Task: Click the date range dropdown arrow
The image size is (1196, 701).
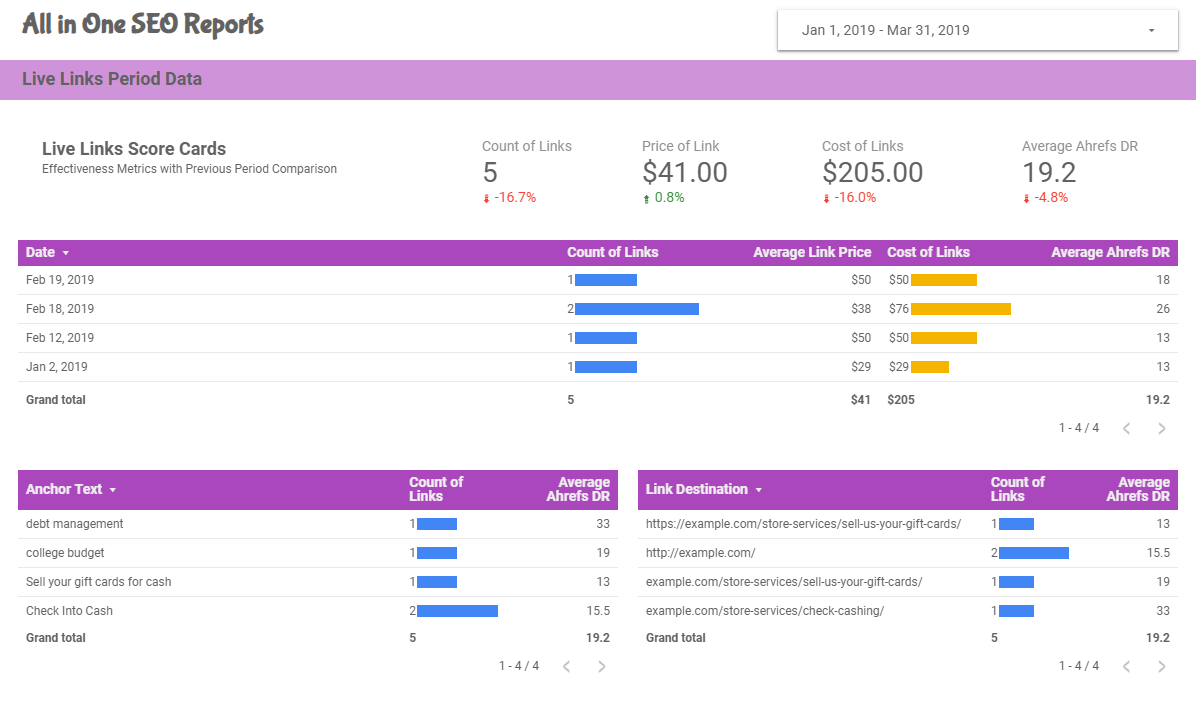Action: (1152, 31)
